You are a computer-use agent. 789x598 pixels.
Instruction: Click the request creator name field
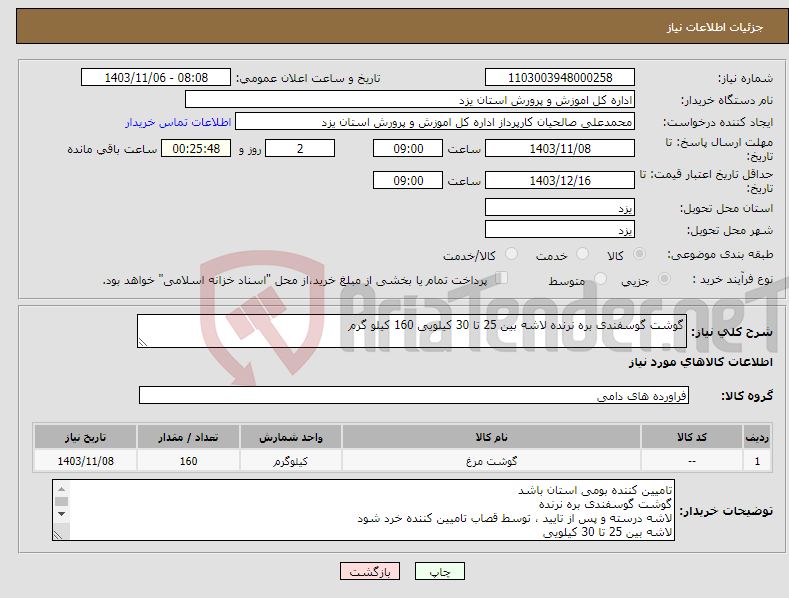[x=435, y=122]
